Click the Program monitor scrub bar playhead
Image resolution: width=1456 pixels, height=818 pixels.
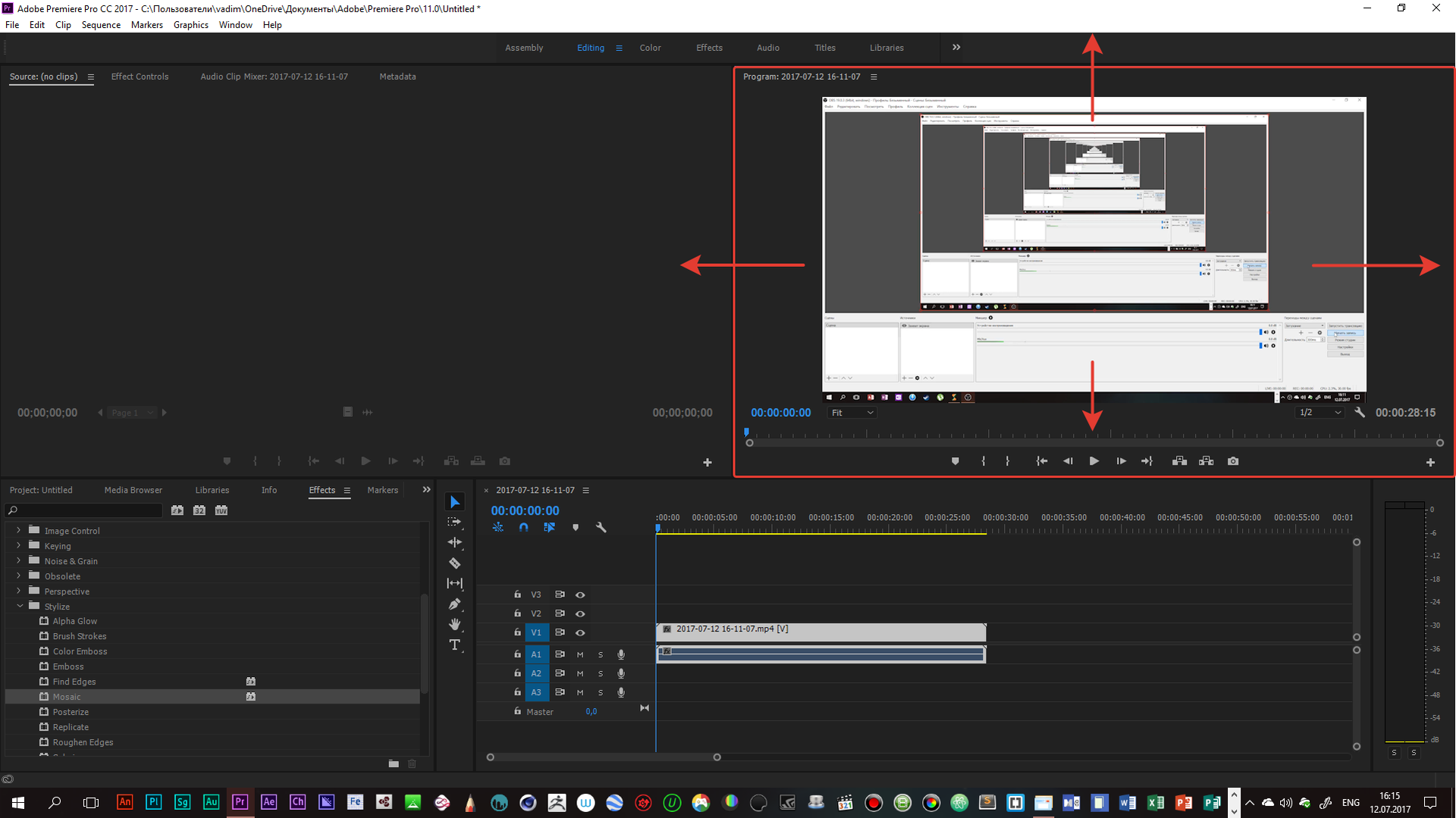pyautogui.click(x=746, y=432)
